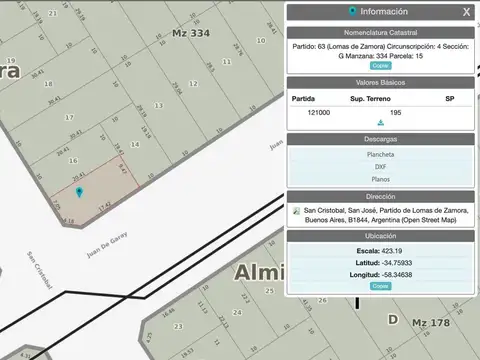Open the Plancheta download
Viewport: 480px width, 360px height.
(380, 154)
